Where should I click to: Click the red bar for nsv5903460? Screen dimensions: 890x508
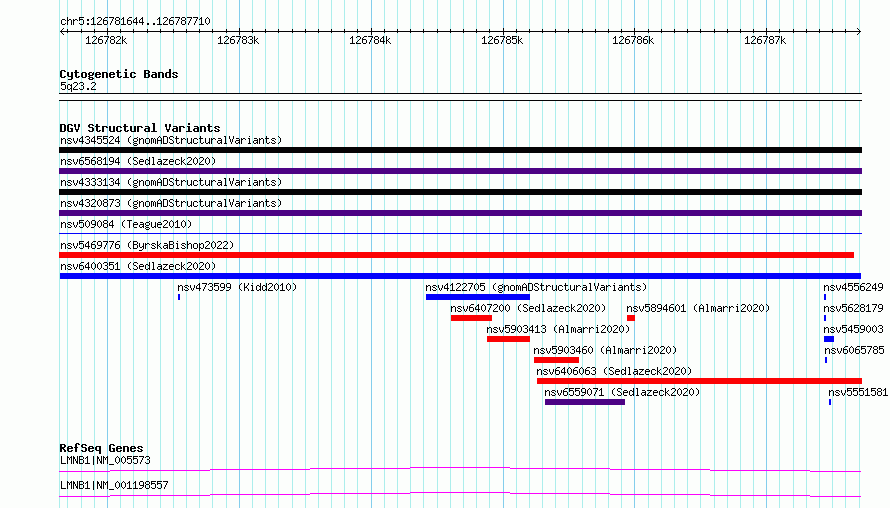[x=556, y=360]
